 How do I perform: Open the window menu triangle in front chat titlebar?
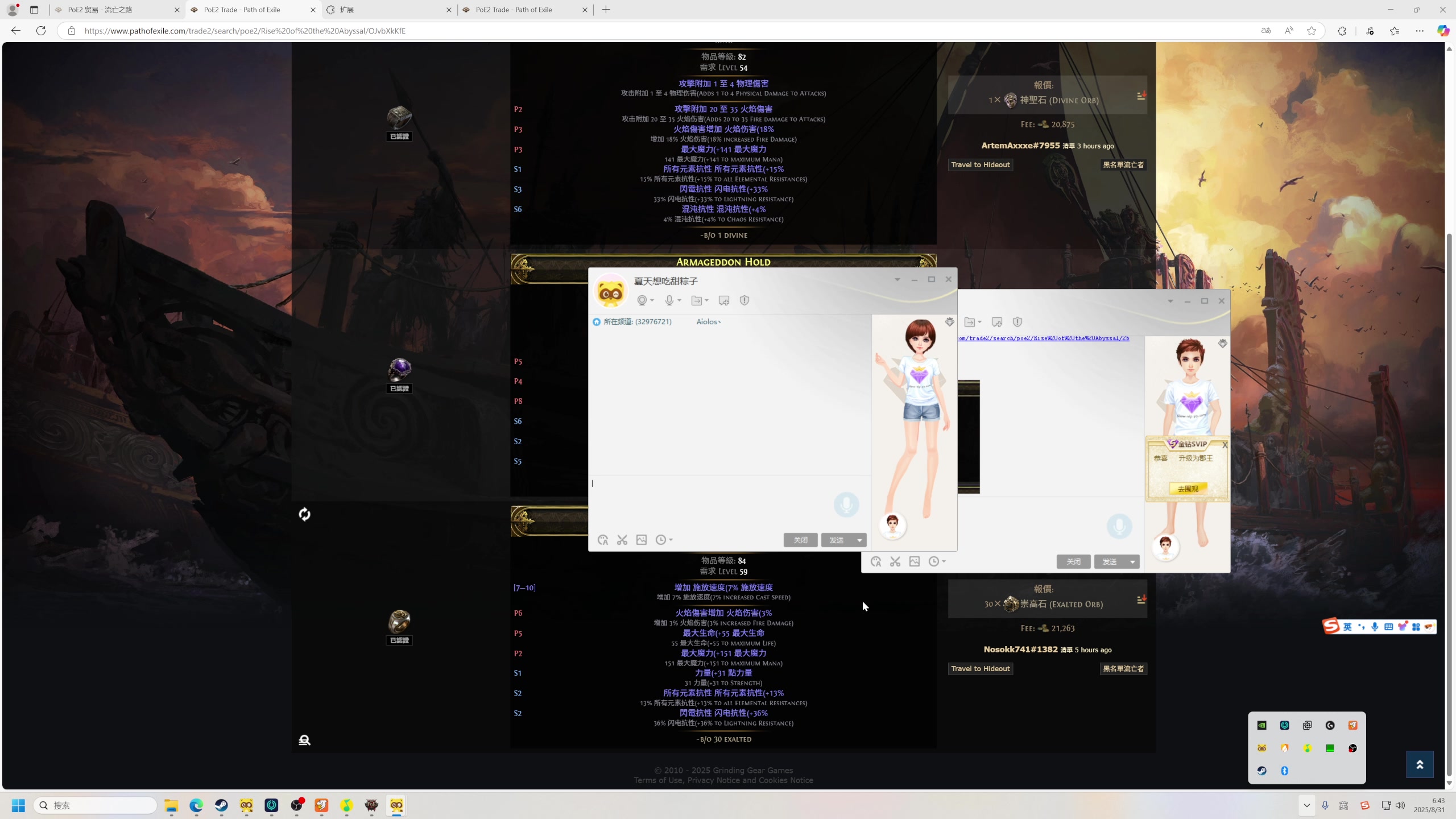(x=897, y=279)
